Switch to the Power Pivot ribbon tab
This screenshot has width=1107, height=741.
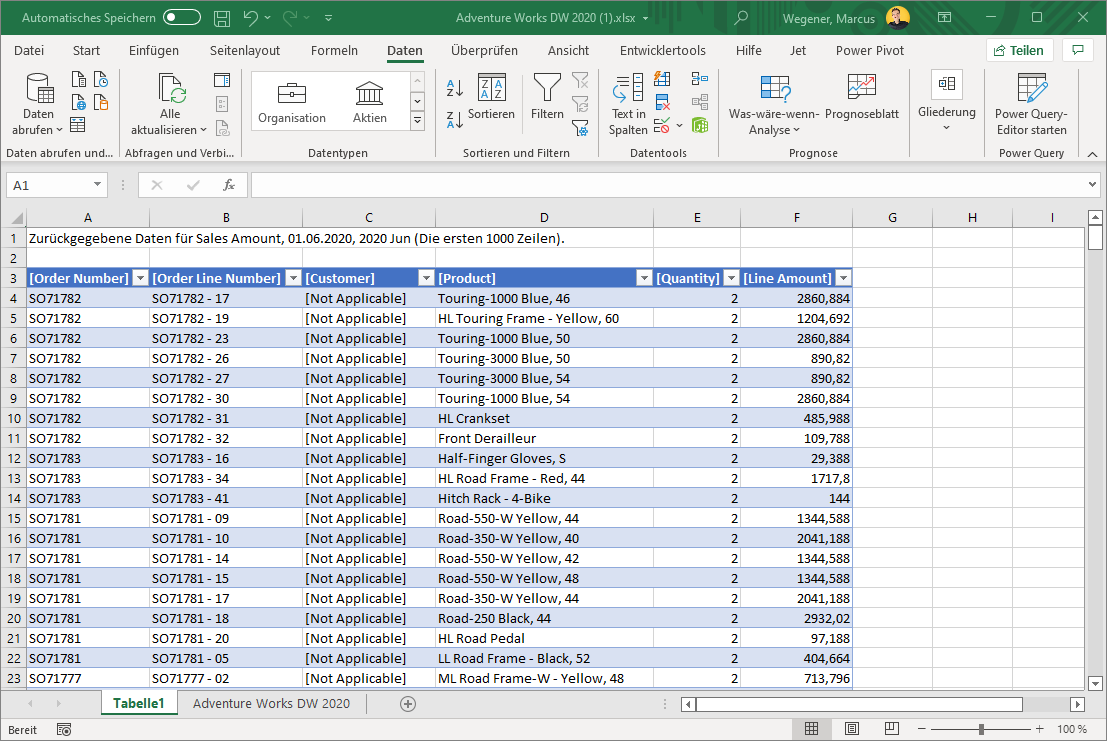pos(870,51)
